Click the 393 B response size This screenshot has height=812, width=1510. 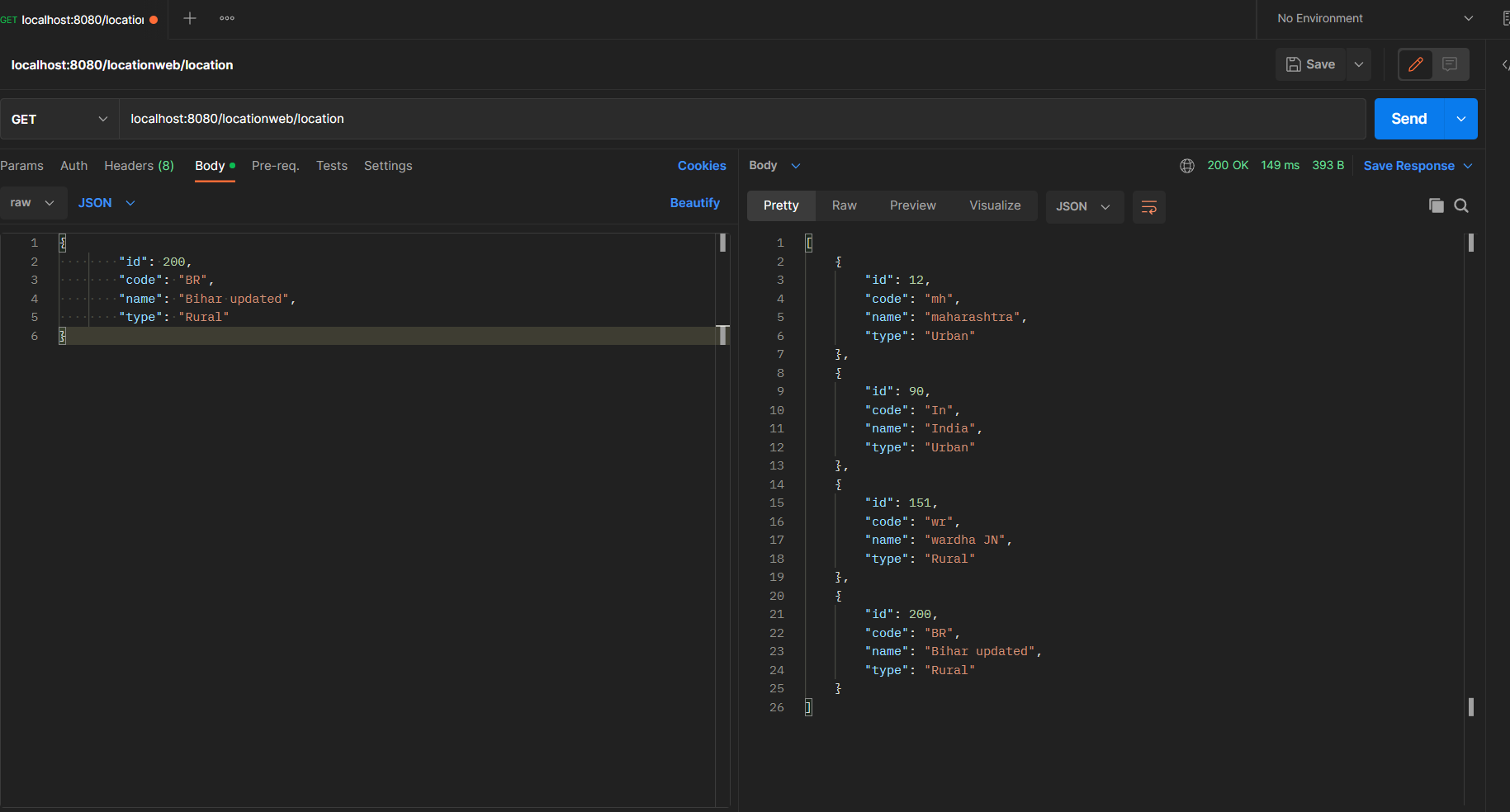pyautogui.click(x=1328, y=165)
